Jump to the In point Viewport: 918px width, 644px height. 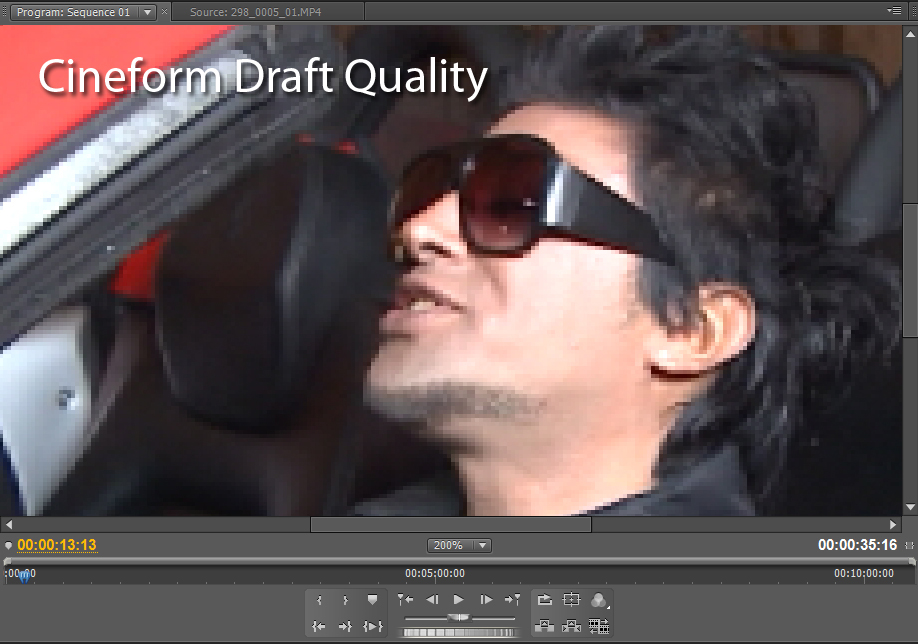(x=319, y=626)
